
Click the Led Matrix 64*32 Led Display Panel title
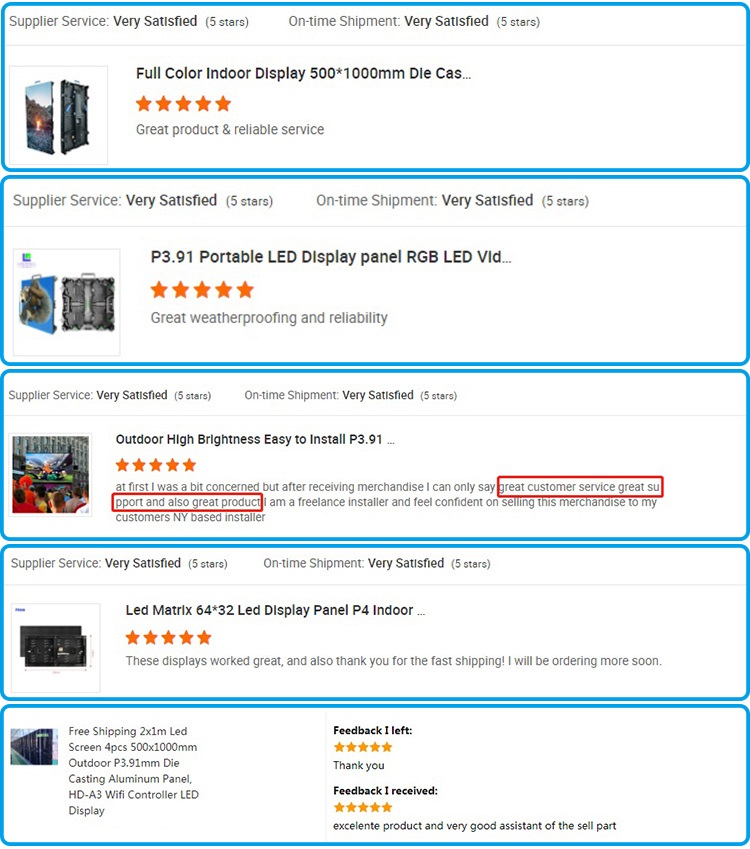click(275, 610)
